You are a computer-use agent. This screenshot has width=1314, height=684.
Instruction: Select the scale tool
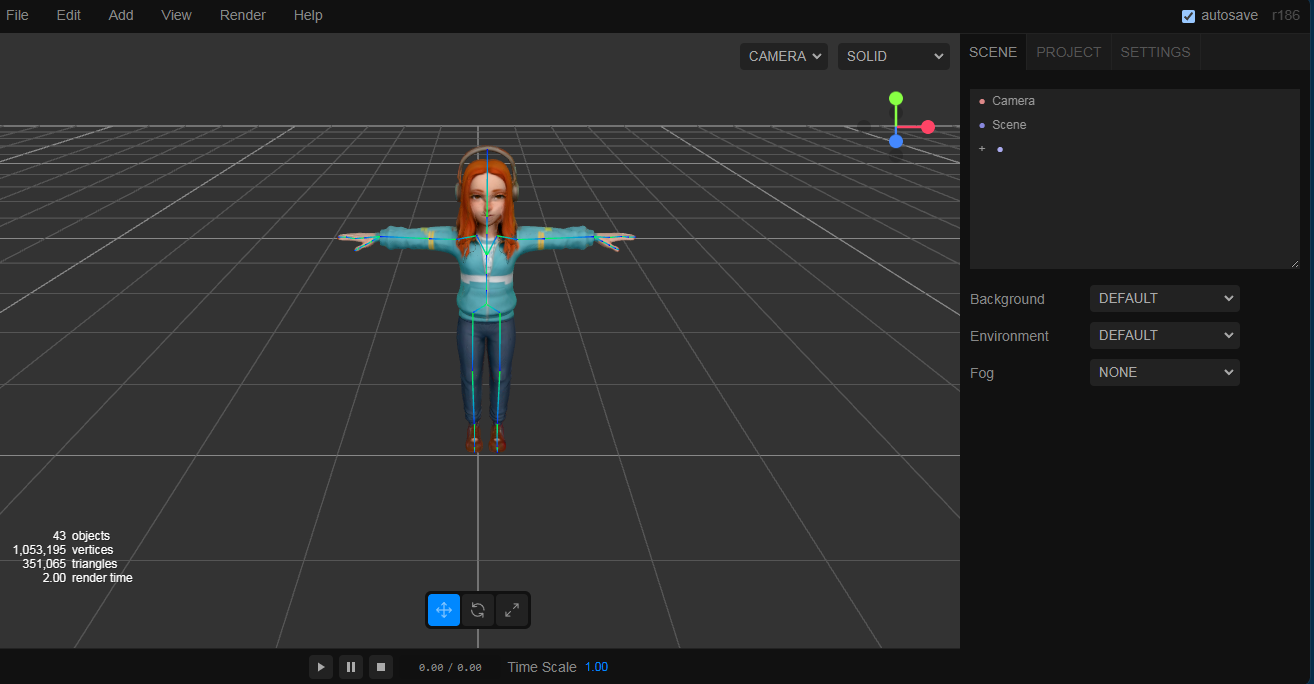pyautogui.click(x=512, y=610)
